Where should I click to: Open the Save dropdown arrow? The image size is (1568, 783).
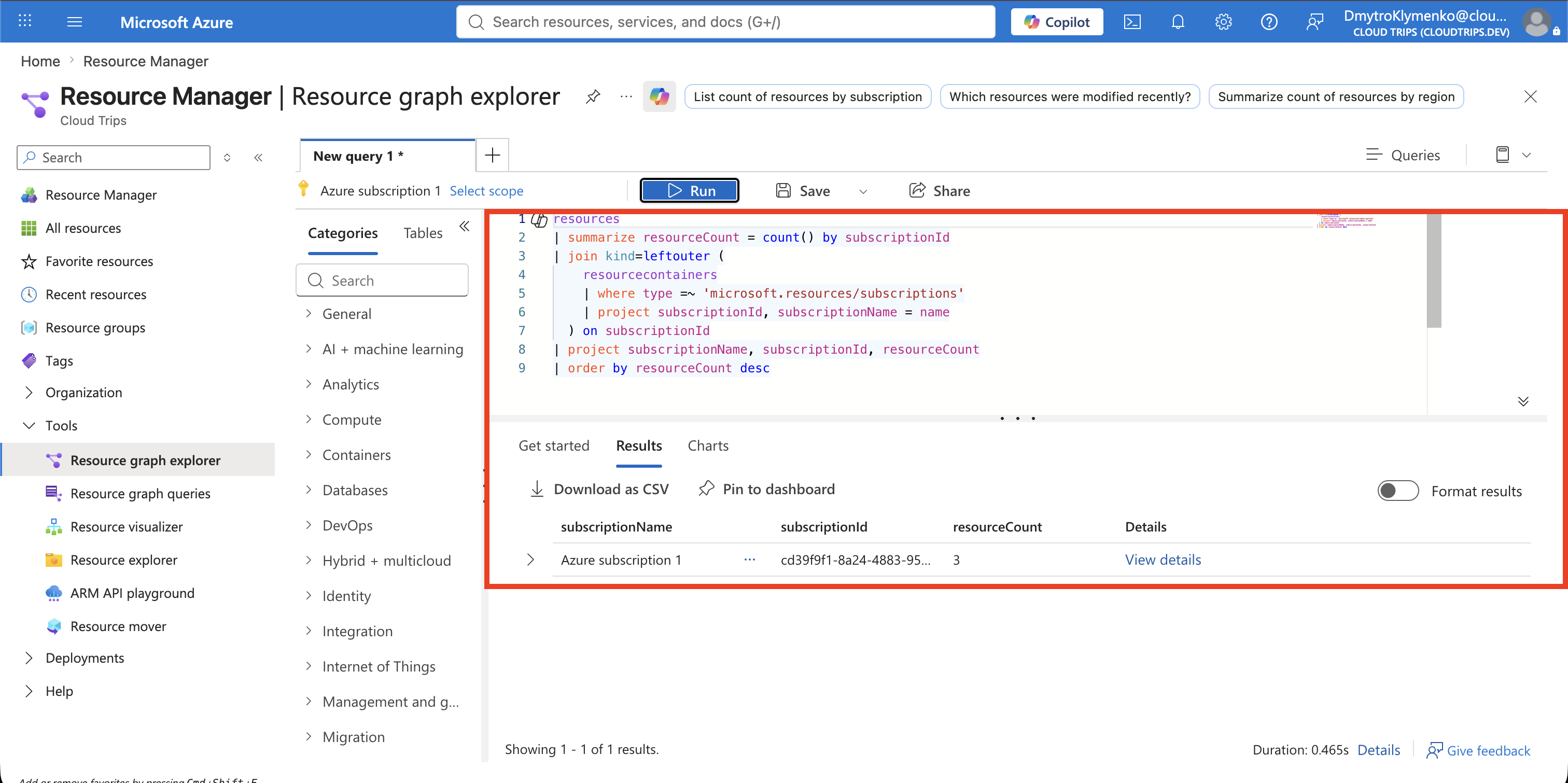pyautogui.click(x=862, y=191)
